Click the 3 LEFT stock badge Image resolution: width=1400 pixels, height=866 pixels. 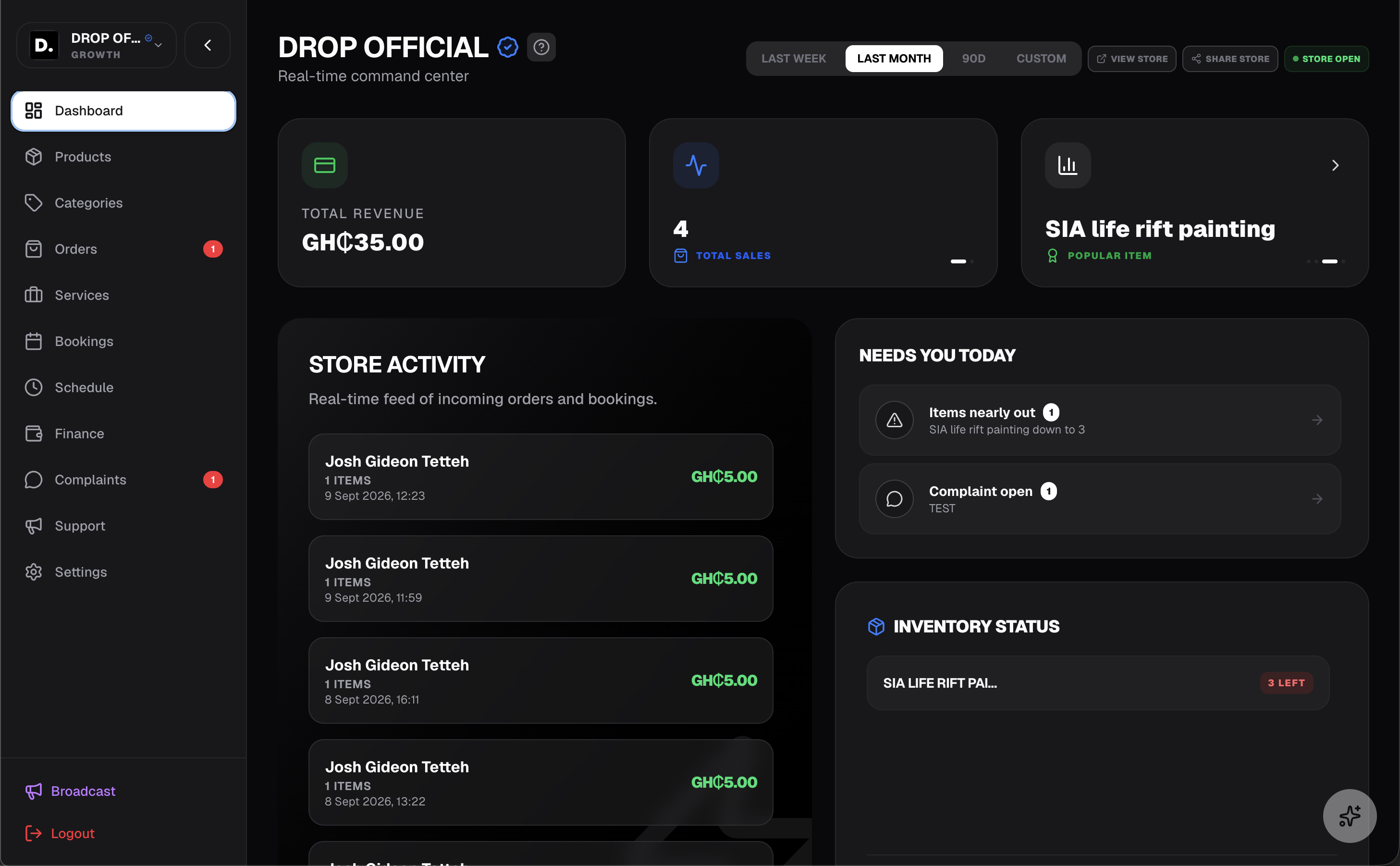pyautogui.click(x=1286, y=683)
